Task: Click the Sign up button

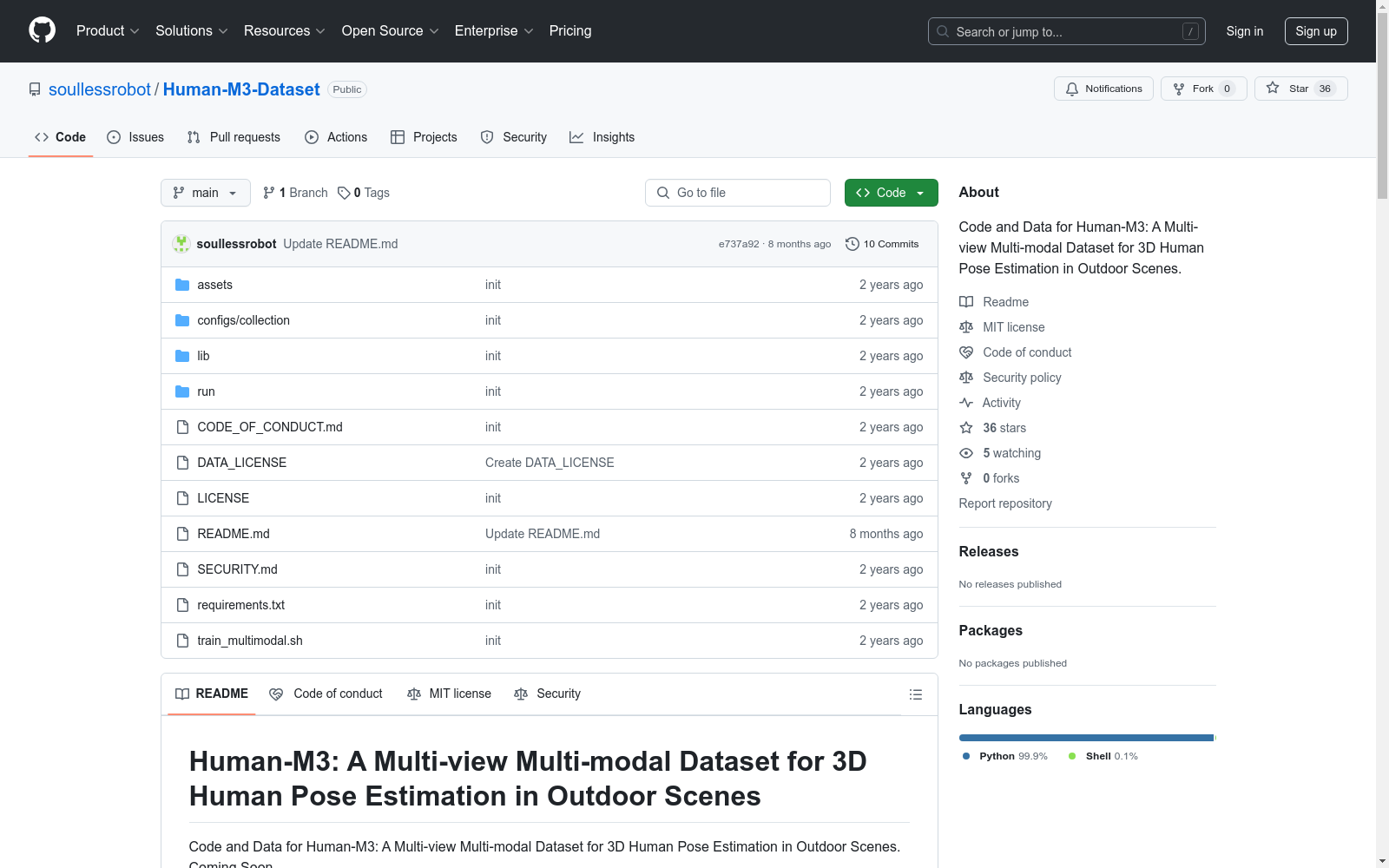Action: pos(1316,31)
